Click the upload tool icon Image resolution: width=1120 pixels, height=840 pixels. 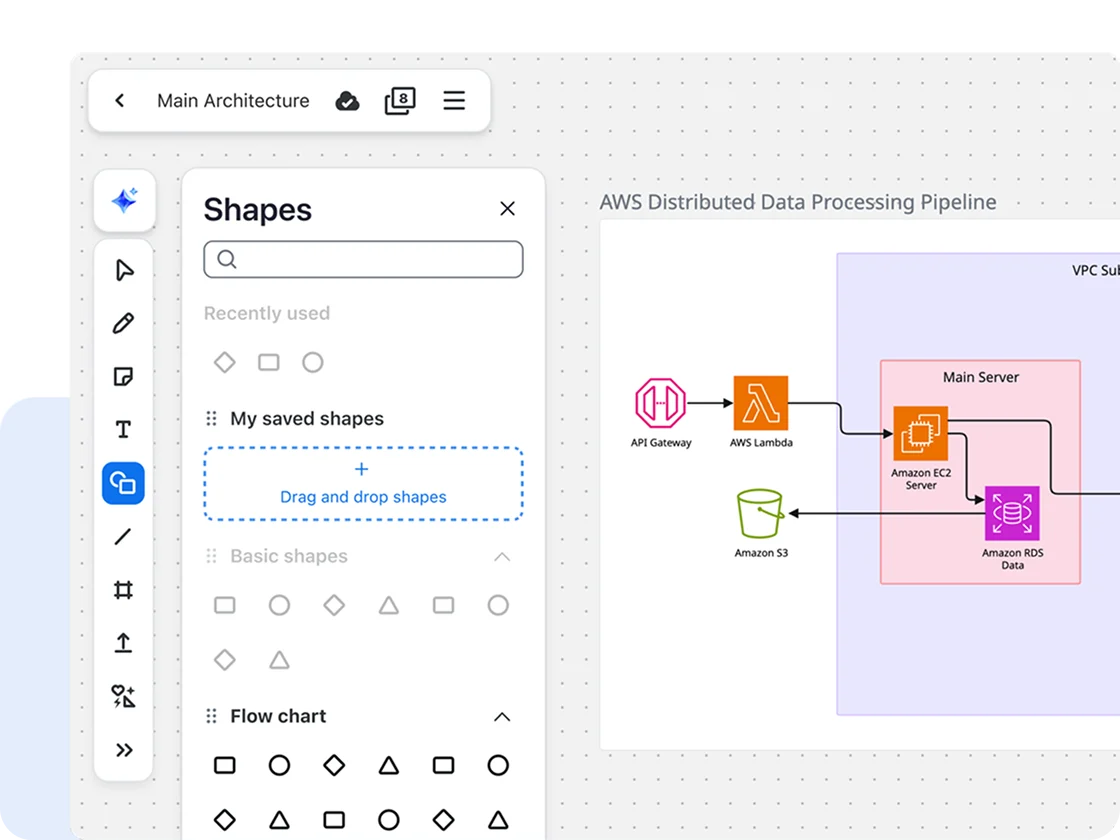click(123, 643)
